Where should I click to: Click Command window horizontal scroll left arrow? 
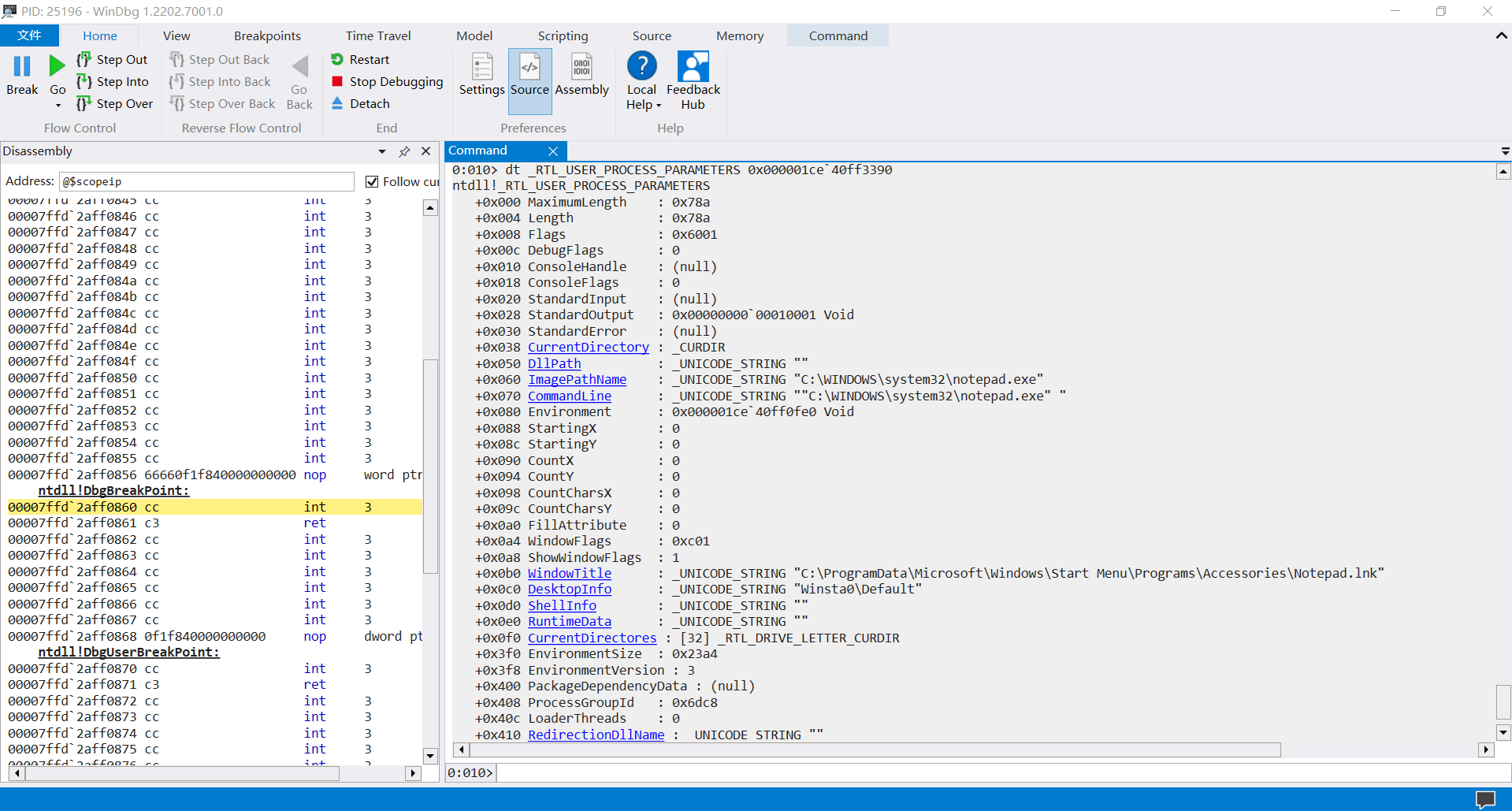pos(462,750)
